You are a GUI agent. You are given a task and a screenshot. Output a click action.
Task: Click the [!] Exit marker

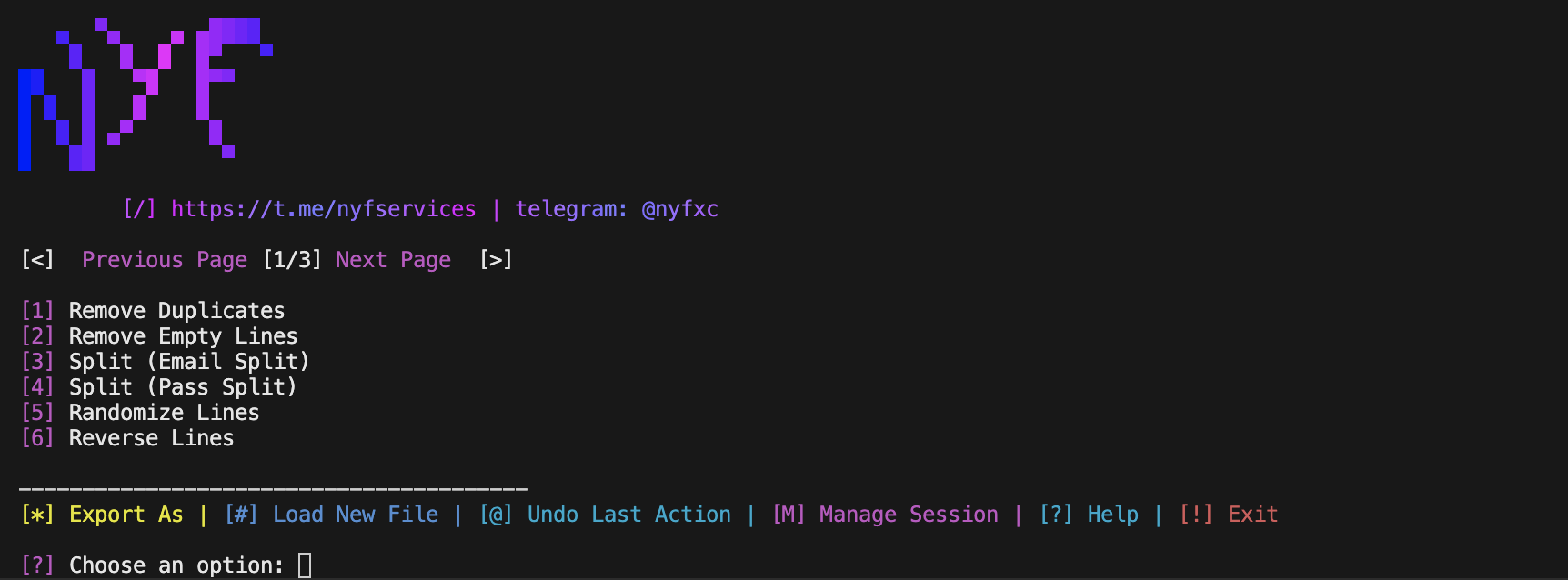1196,515
